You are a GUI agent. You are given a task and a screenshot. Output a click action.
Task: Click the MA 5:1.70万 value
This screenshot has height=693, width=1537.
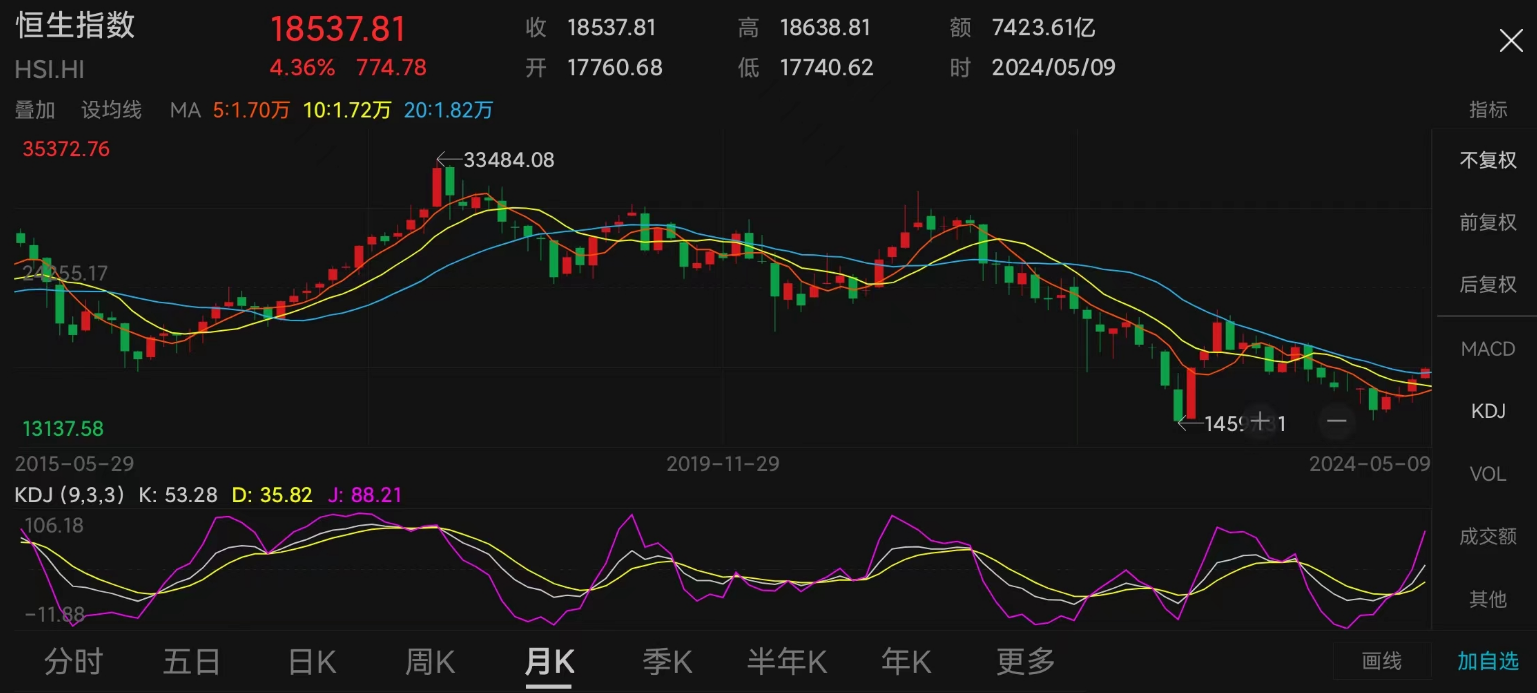[251, 110]
